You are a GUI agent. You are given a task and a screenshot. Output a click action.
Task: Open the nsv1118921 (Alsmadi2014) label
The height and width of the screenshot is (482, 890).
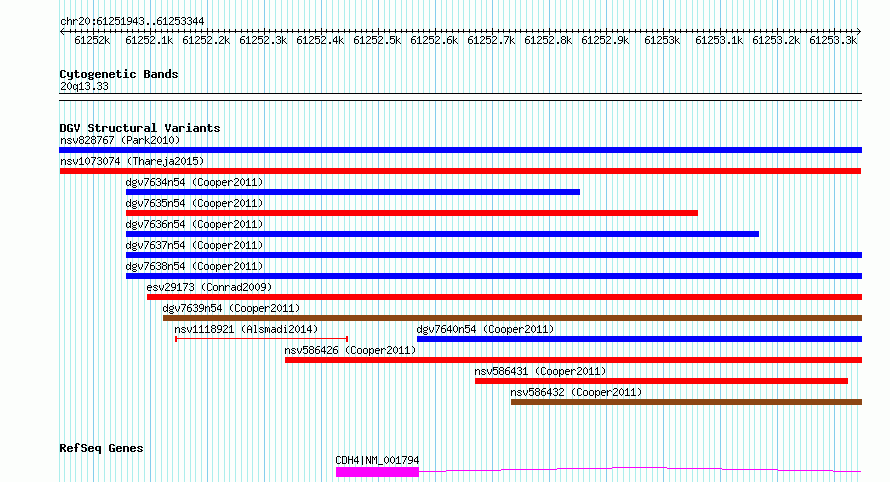246,329
